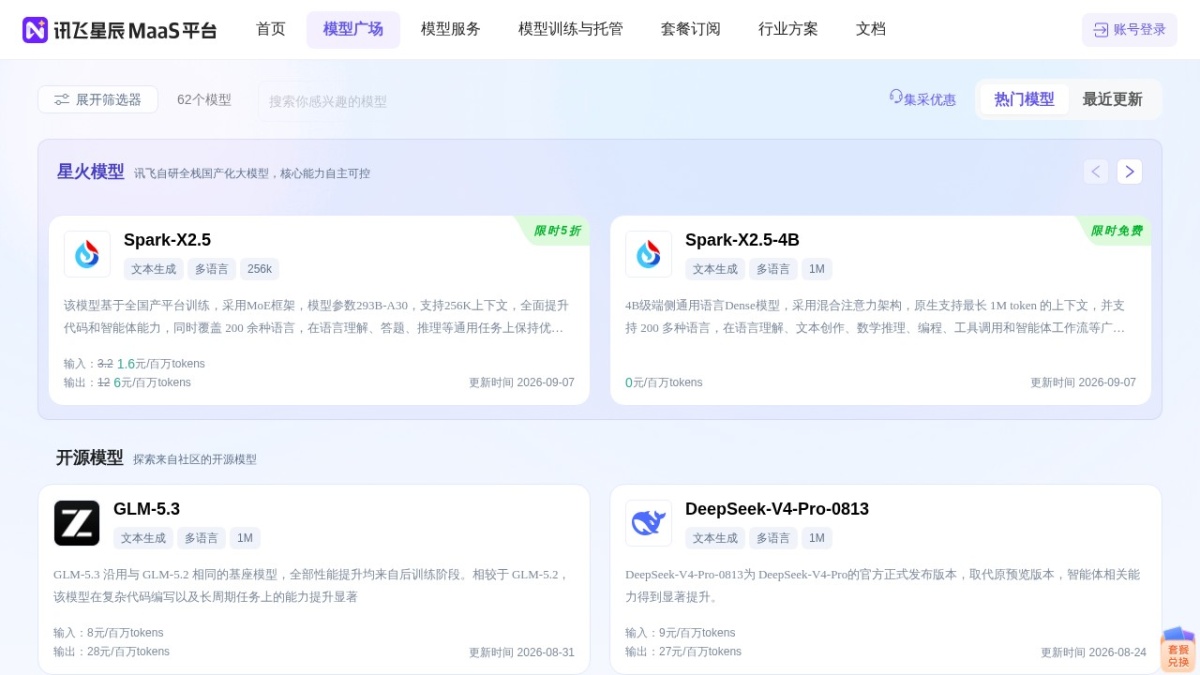
Task: Click the 多语言 tag on GLM-5.3
Action: (x=200, y=538)
